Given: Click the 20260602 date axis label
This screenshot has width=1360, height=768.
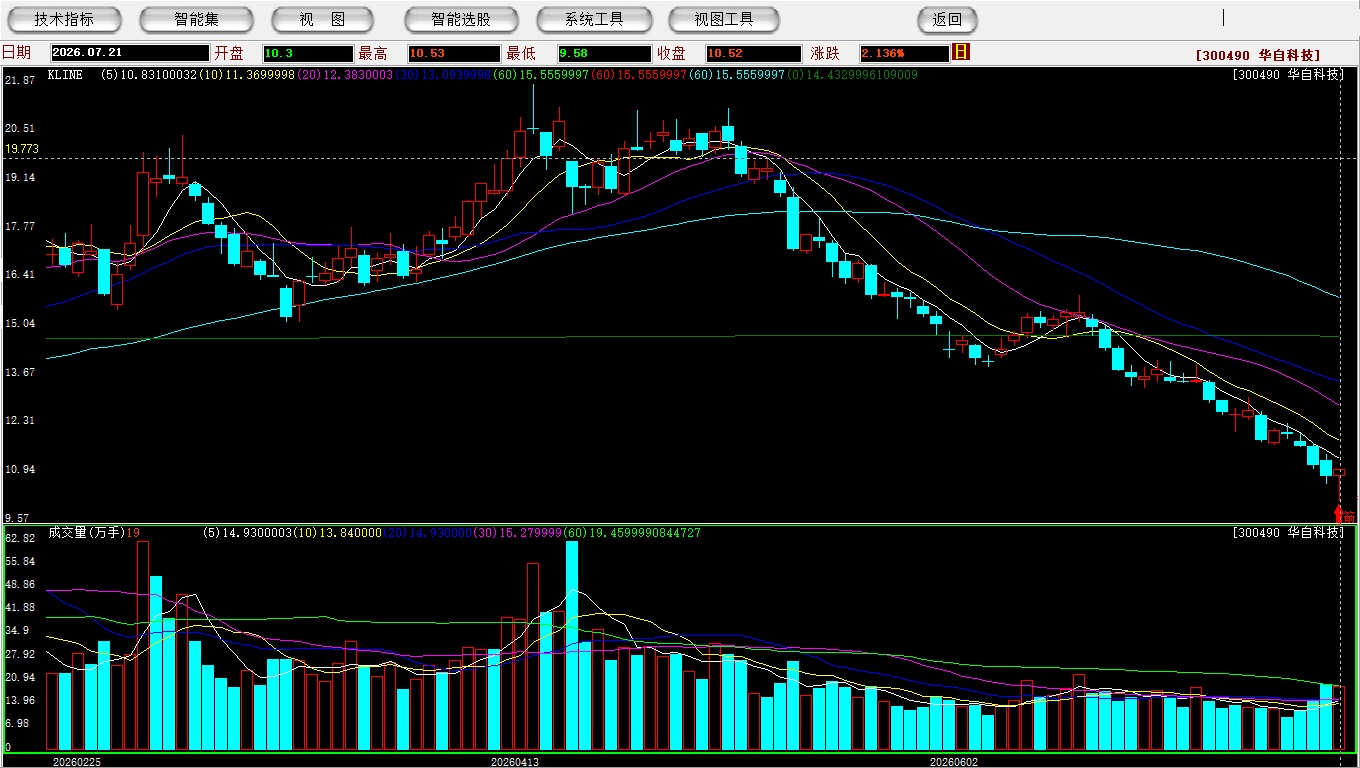Looking at the screenshot, I should [x=953, y=762].
